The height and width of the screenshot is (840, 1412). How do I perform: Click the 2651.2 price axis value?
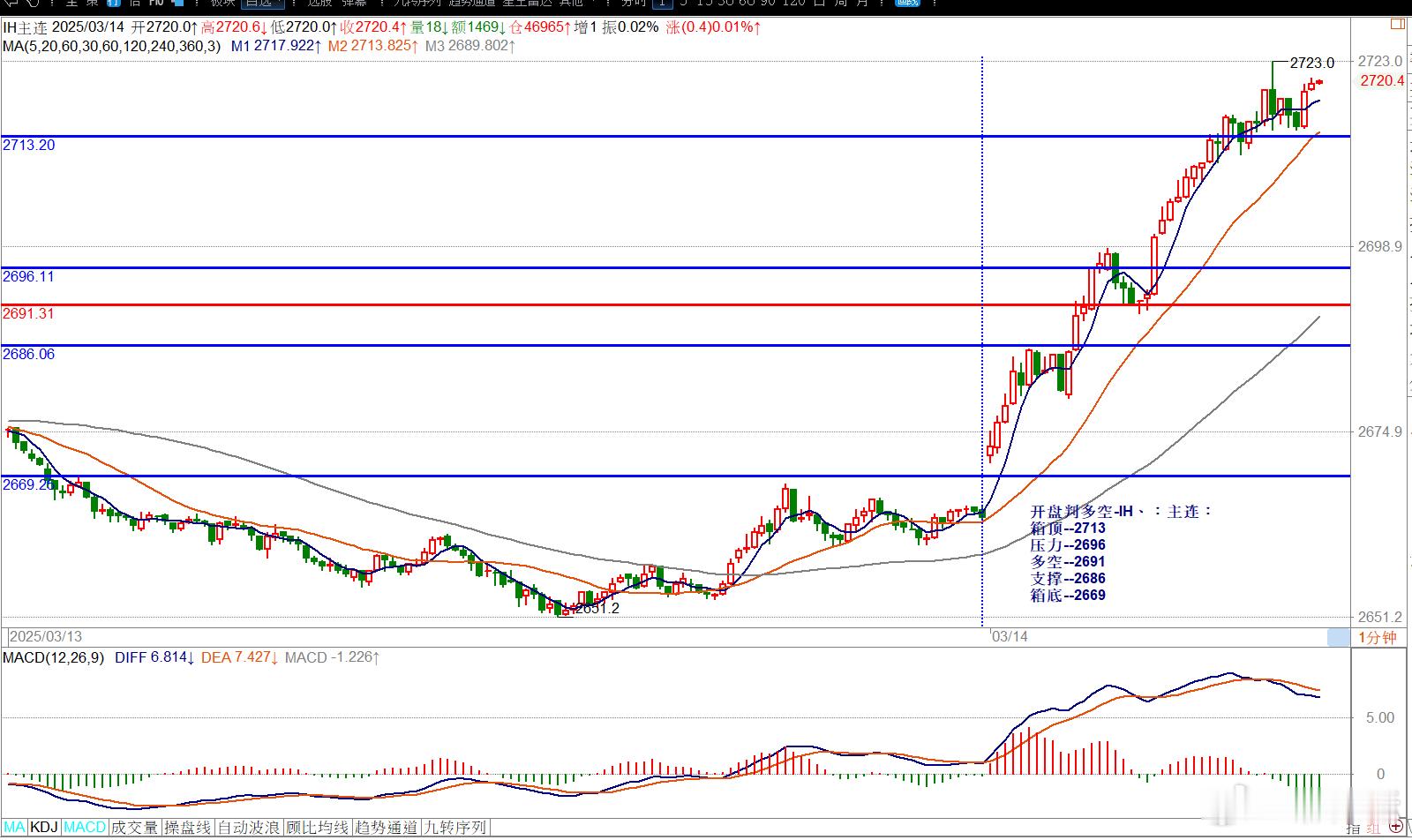1380,617
